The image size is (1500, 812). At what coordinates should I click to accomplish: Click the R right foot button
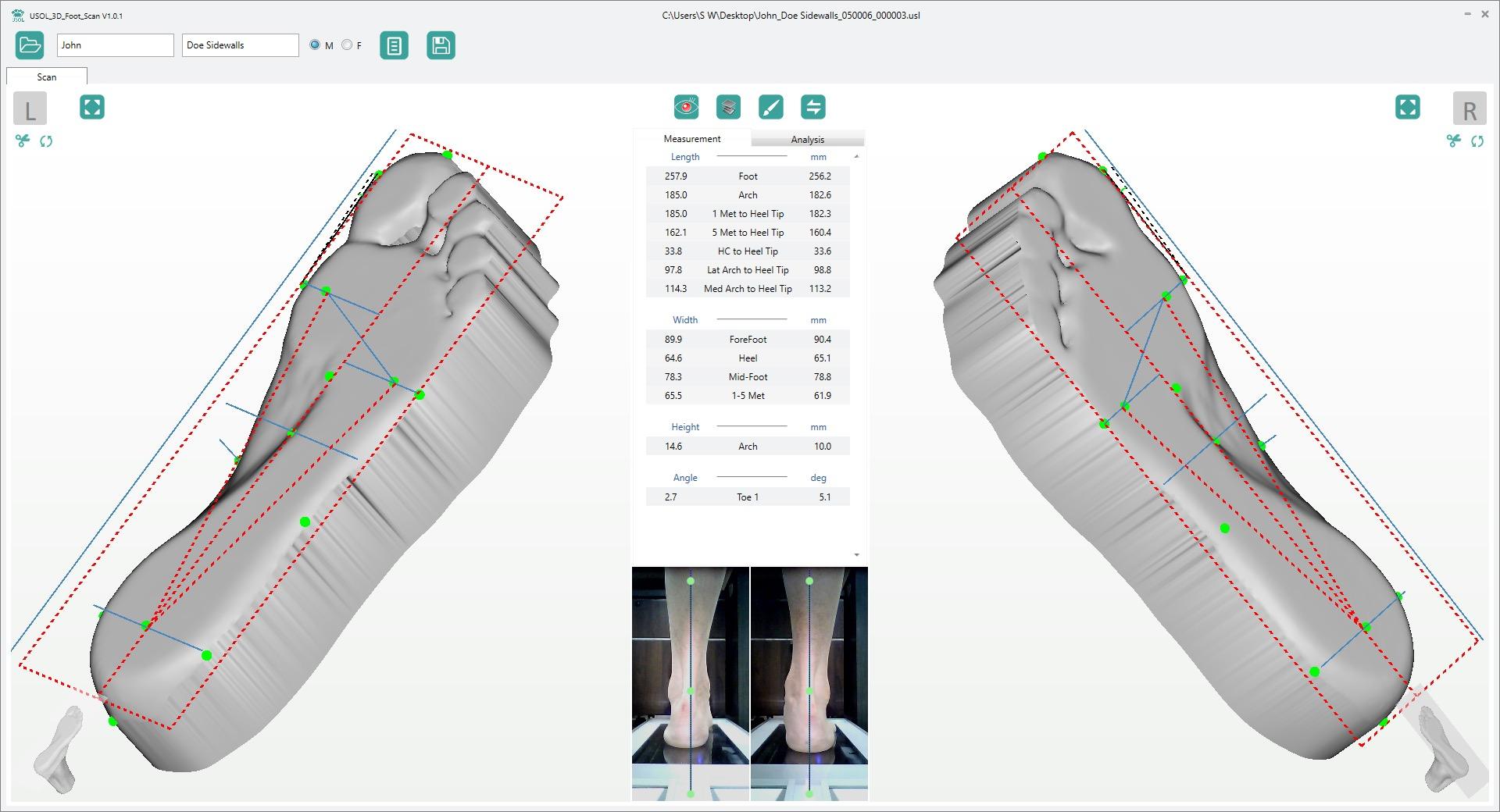[1470, 109]
